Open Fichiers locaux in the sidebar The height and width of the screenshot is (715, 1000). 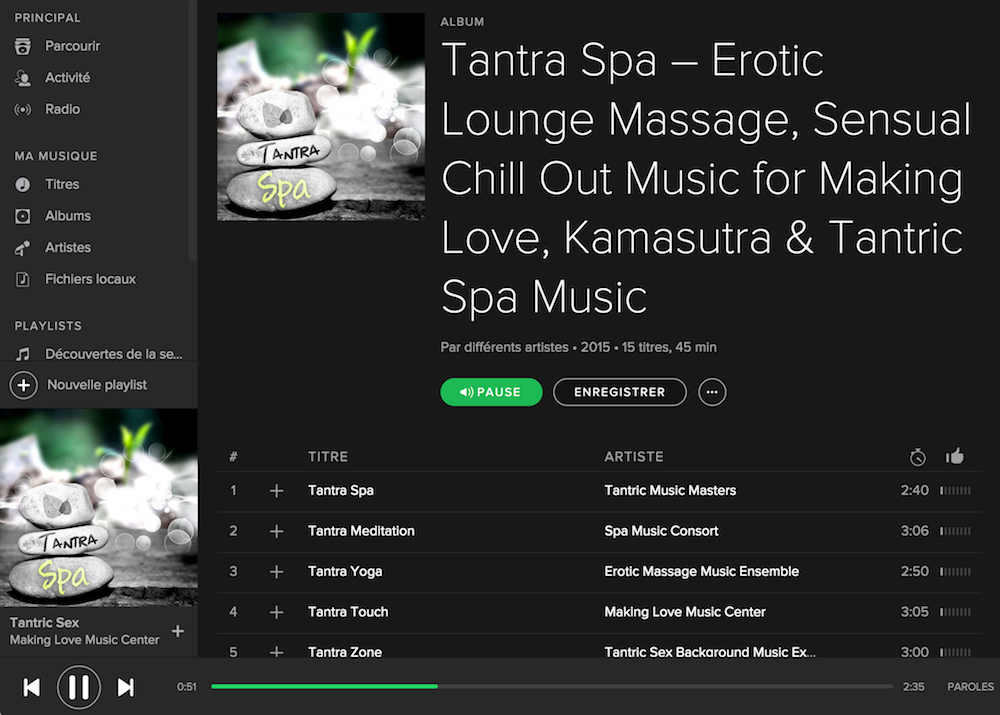90,279
